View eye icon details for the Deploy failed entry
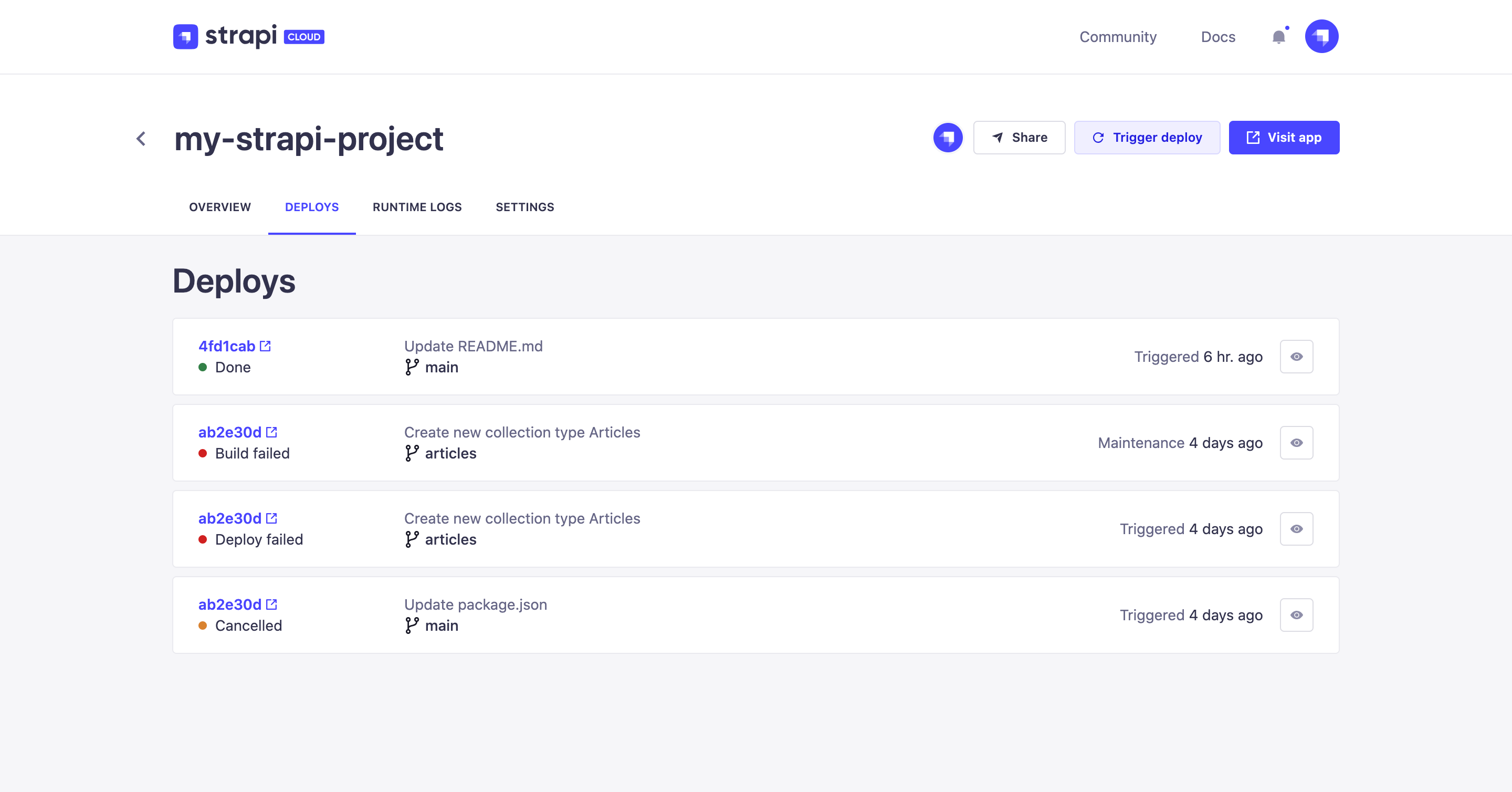This screenshot has width=1512, height=792. [1297, 528]
